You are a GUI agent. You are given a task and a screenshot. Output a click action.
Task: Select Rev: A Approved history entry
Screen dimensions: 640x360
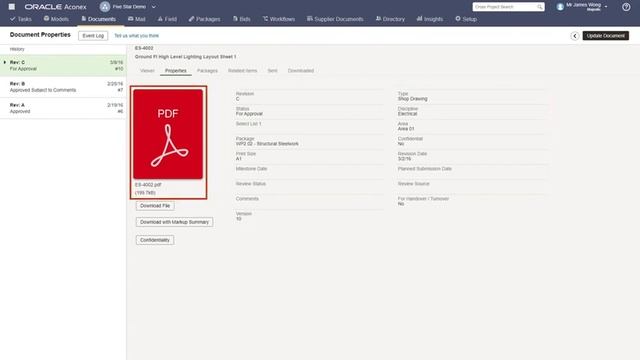63,108
